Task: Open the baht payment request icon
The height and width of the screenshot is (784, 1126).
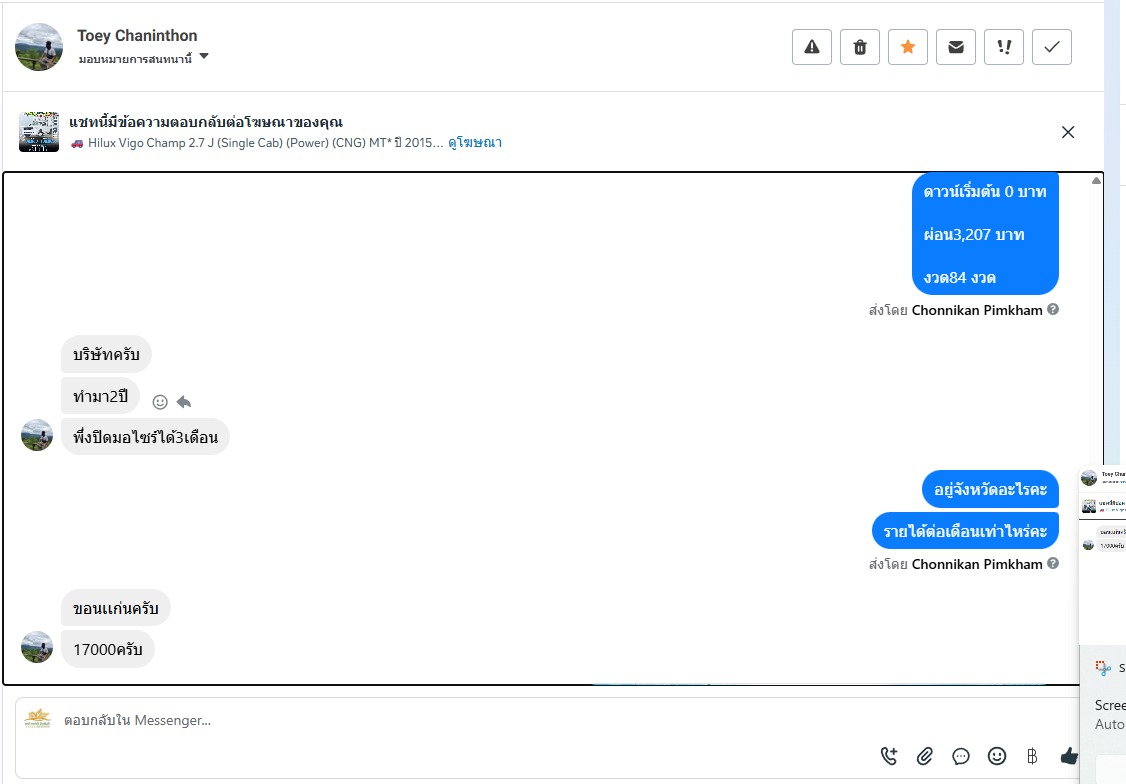Action: click(1032, 755)
